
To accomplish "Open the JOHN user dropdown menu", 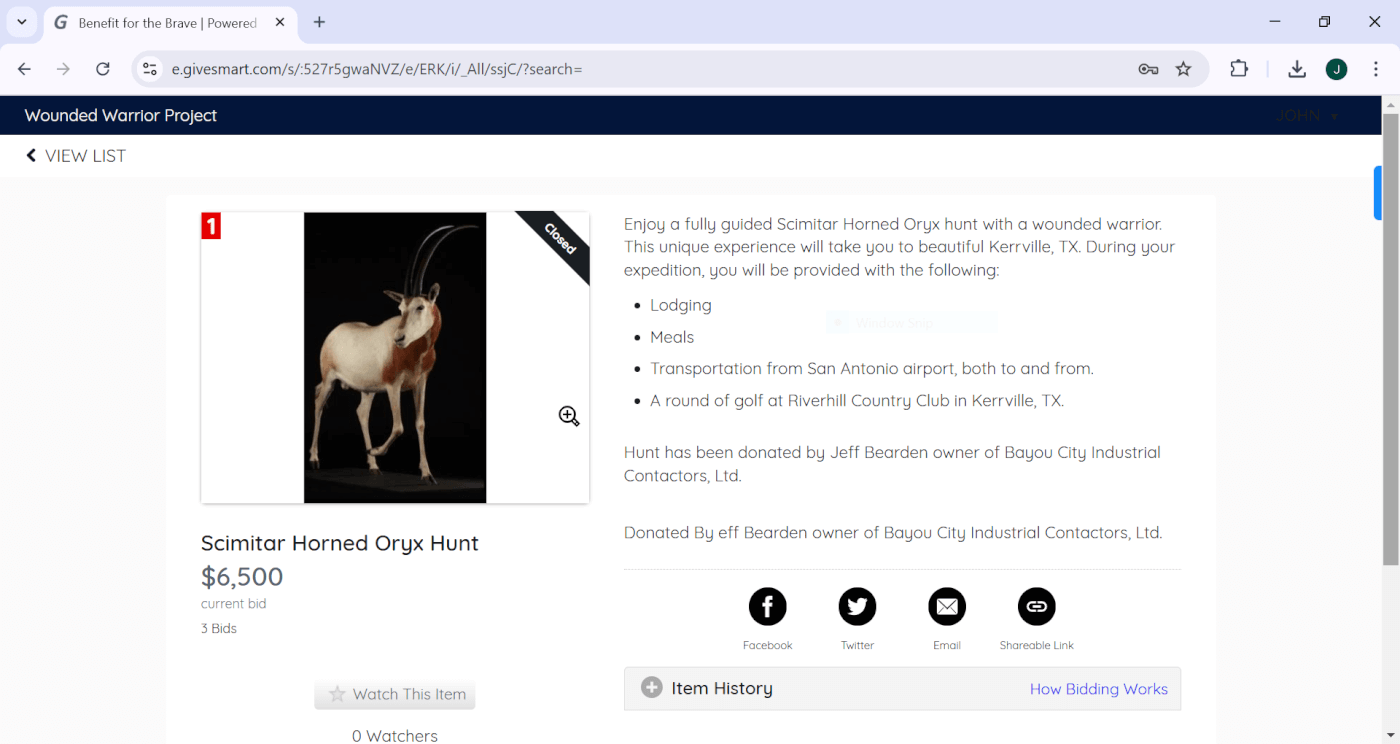I will point(1306,116).
